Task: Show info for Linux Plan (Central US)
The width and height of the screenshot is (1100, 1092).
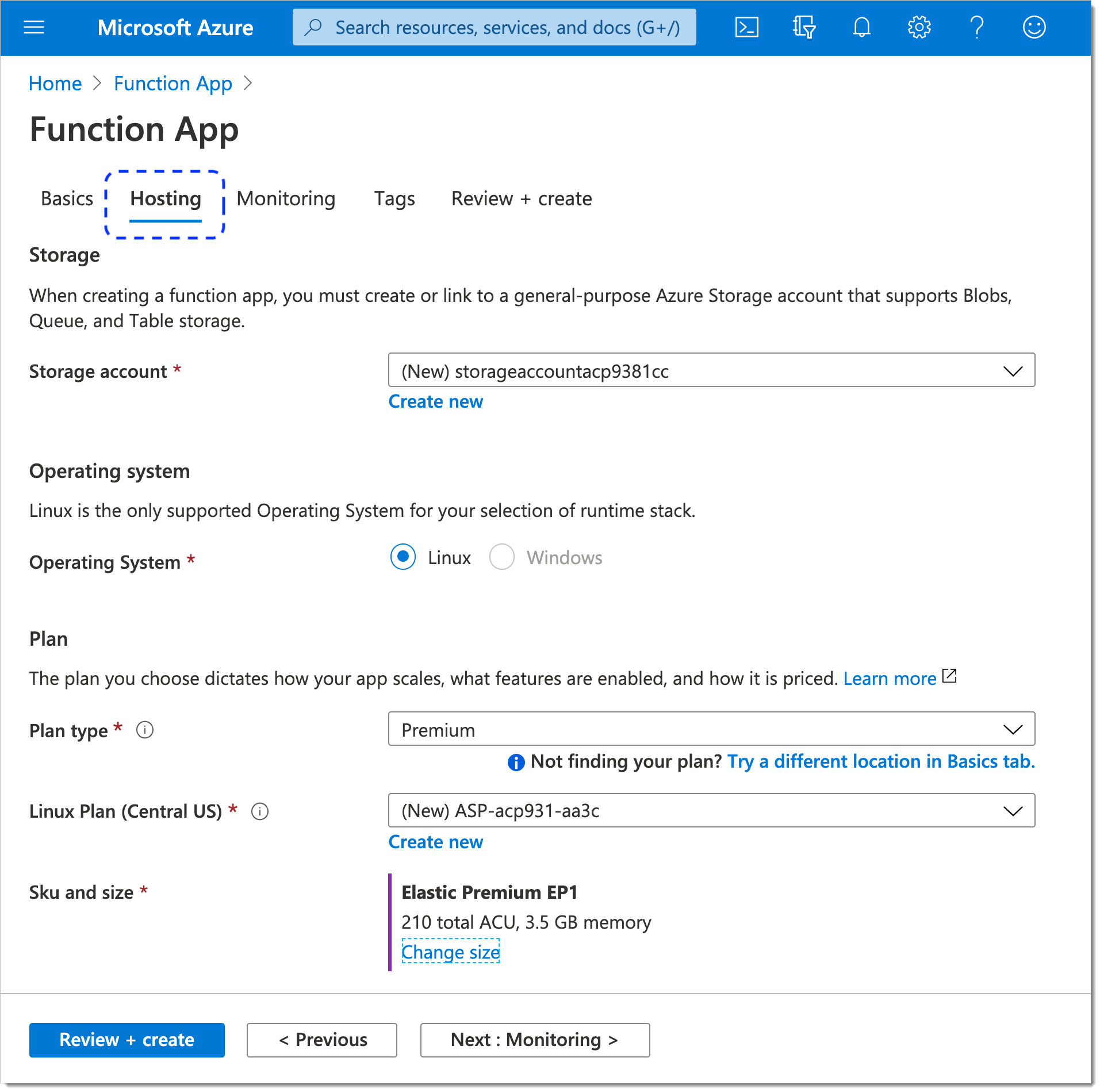Action: pos(260,811)
